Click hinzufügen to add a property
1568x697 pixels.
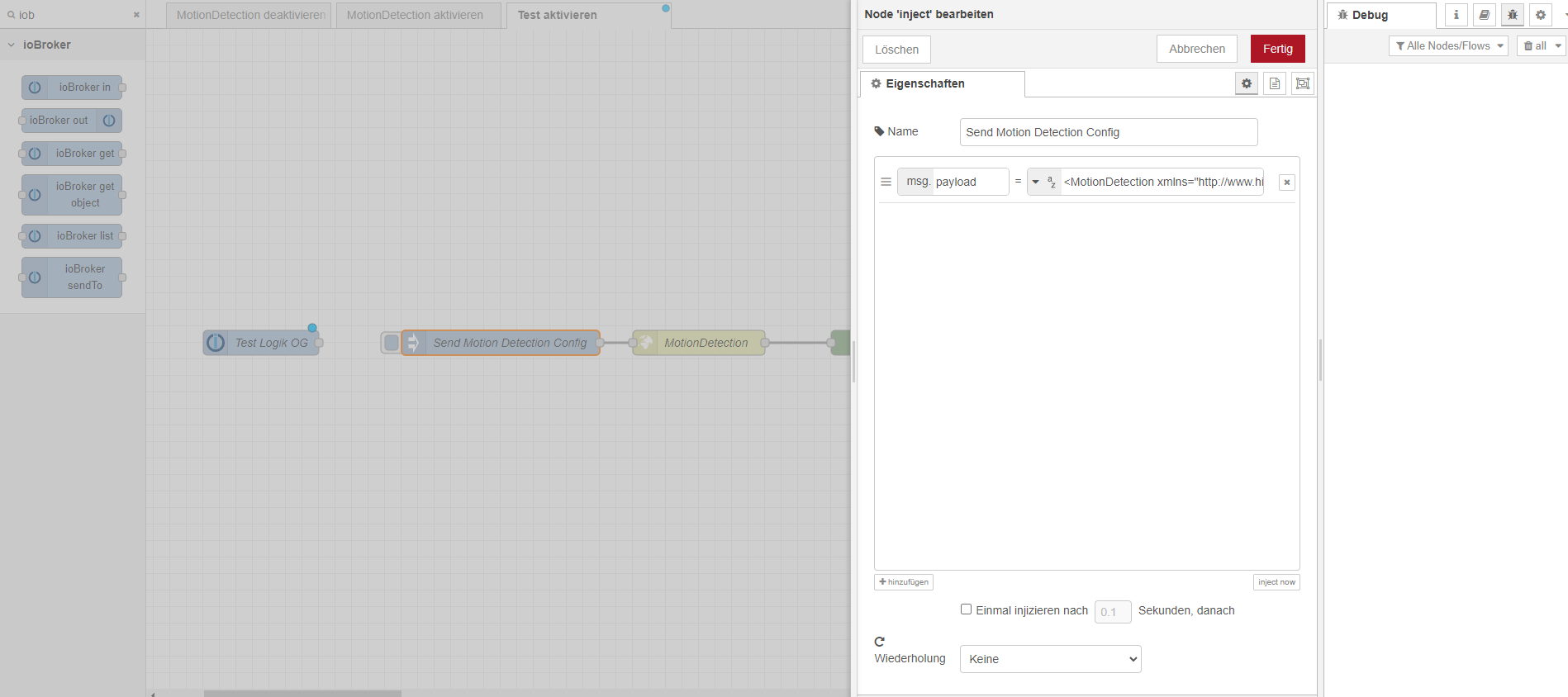click(904, 582)
